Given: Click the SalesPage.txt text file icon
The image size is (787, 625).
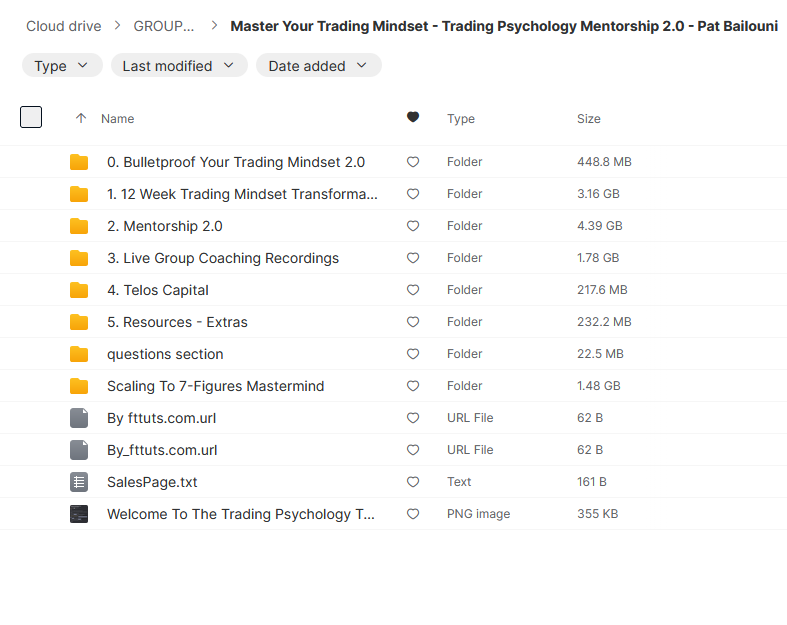Looking at the screenshot, I should (79, 482).
